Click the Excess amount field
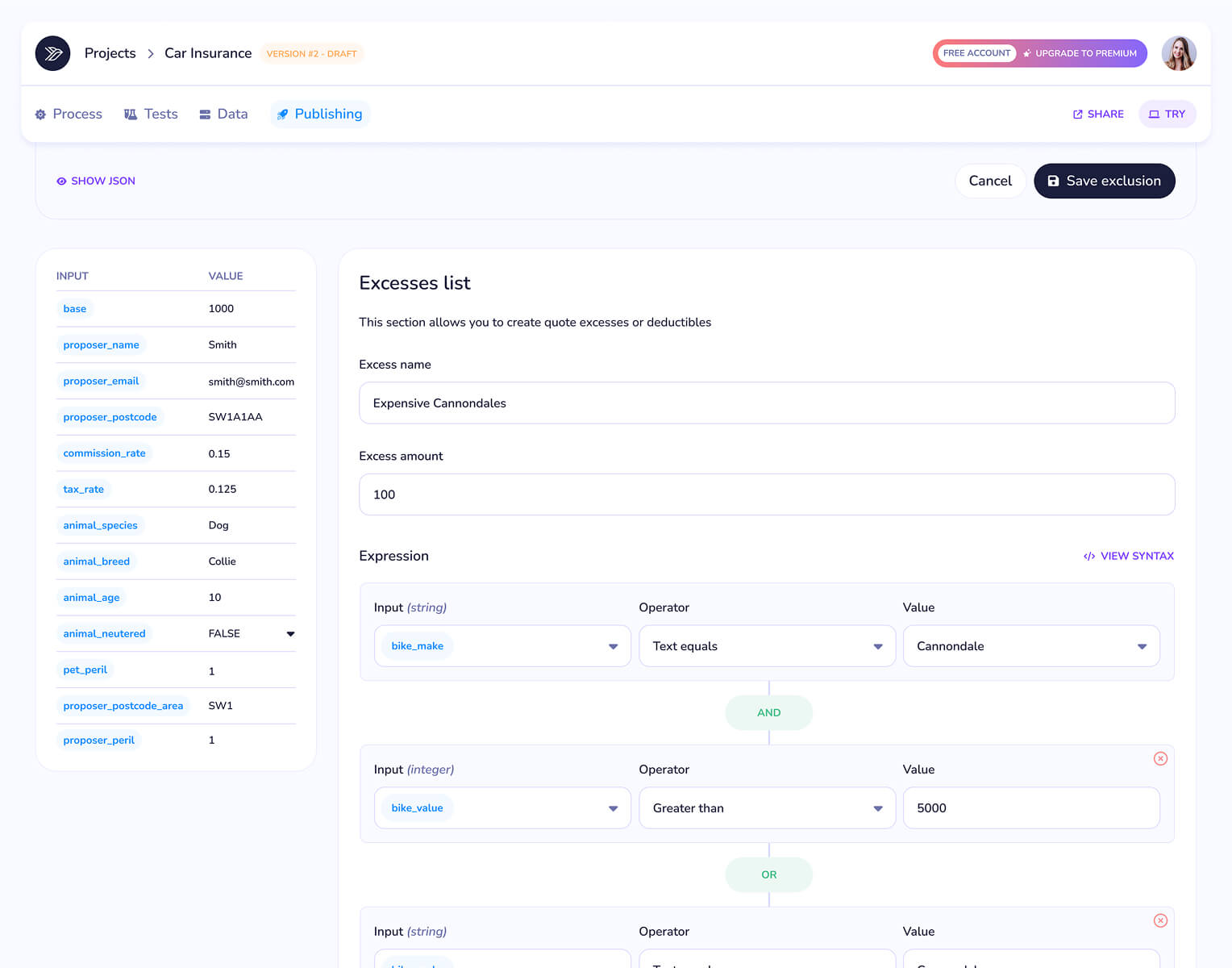The width and height of the screenshot is (1232, 968). click(x=767, y=494)
